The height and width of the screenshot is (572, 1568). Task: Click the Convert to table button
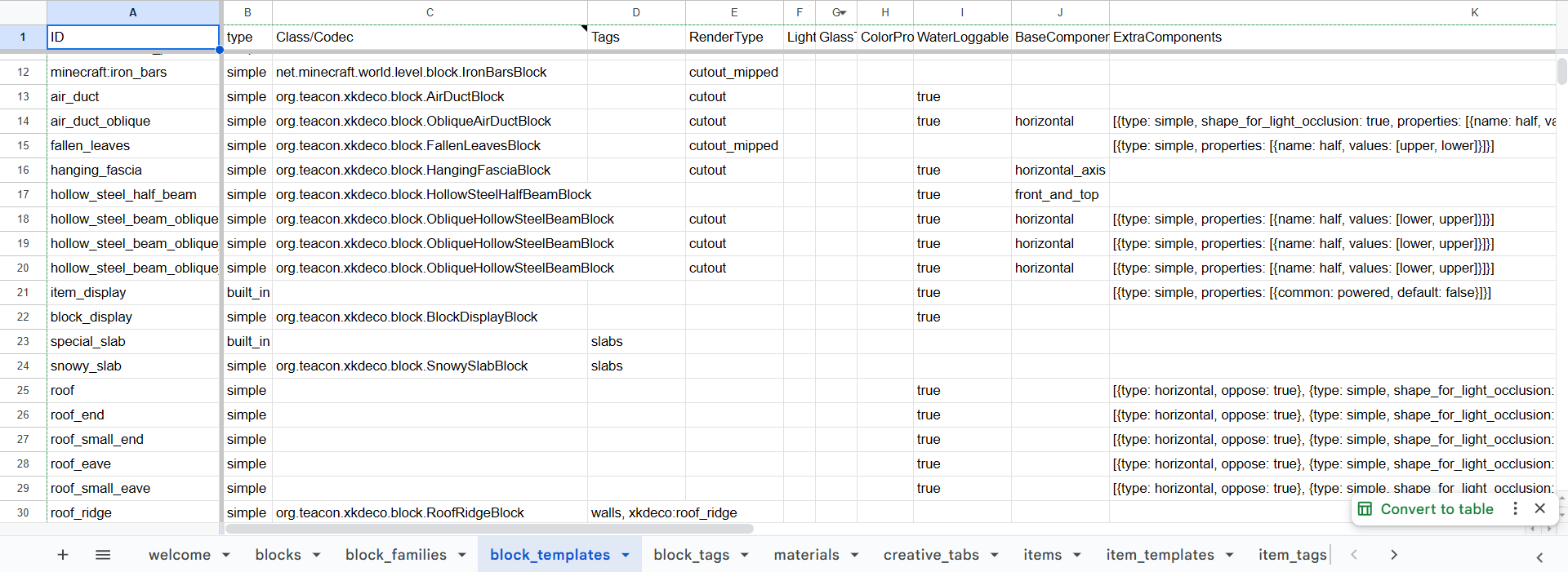(1437, 509)
